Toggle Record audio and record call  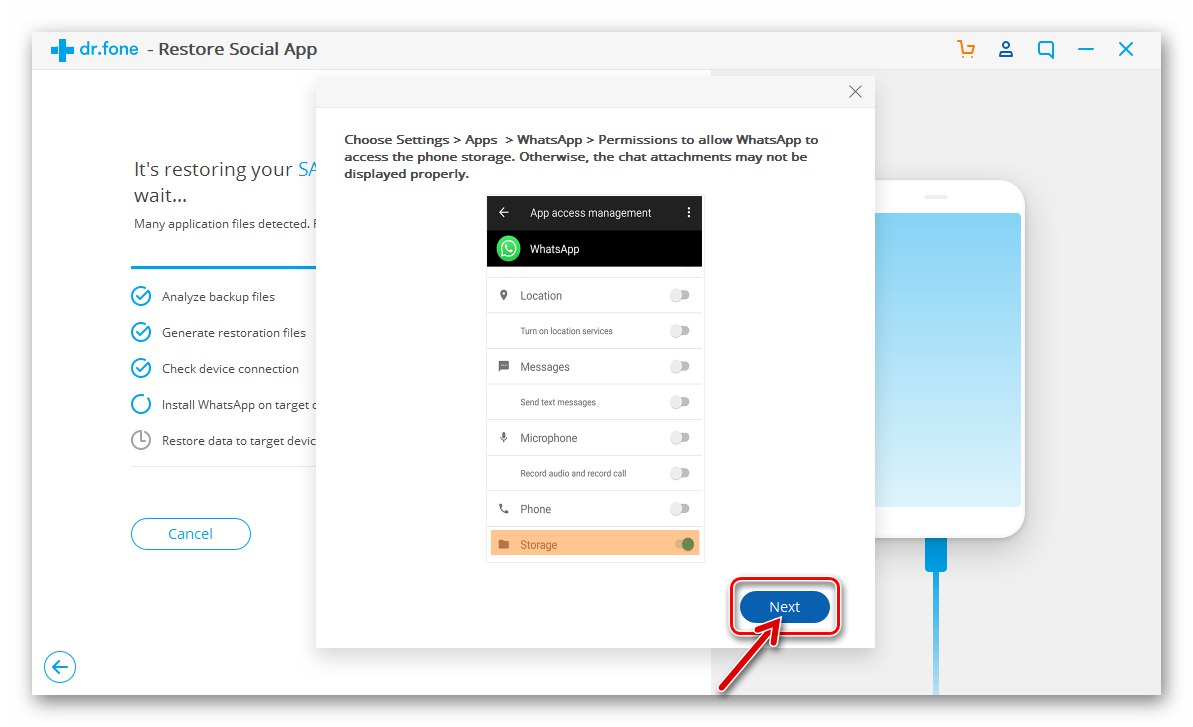coord(681,473)
